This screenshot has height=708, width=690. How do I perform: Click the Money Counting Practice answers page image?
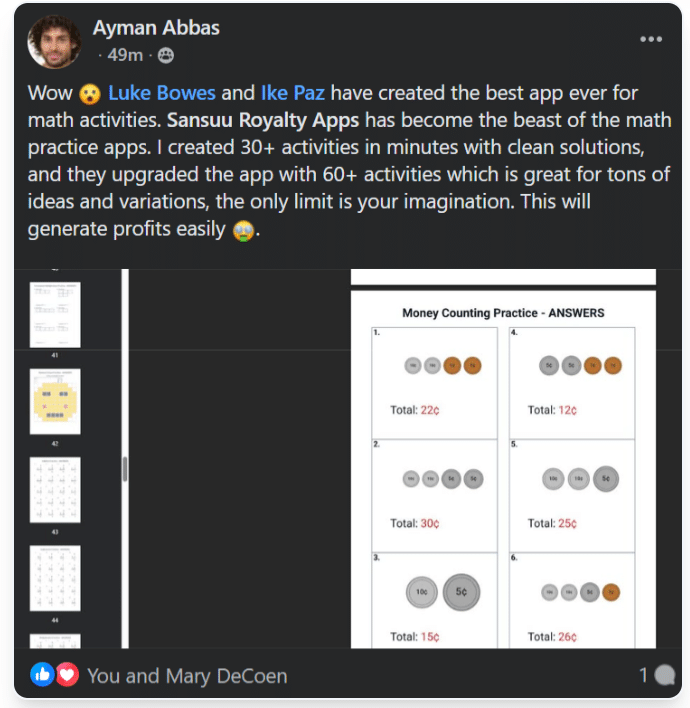(503, 470)
